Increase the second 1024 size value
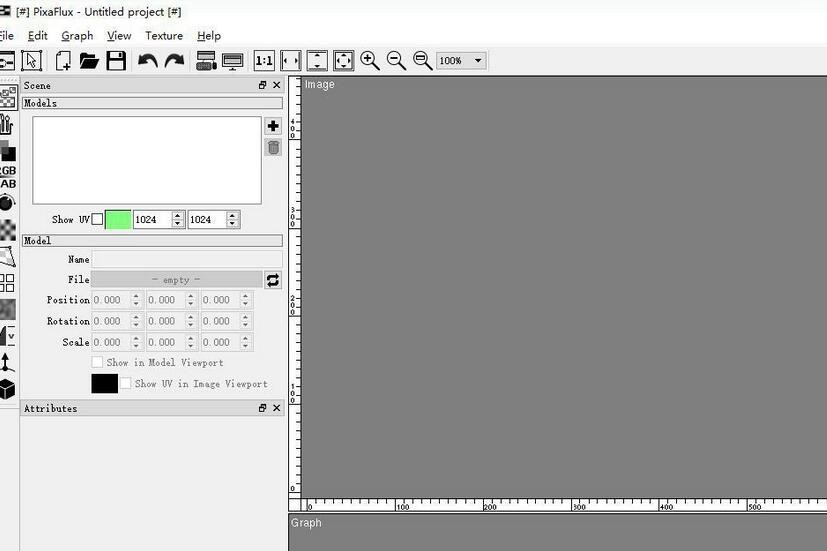The height and width of the screenshot is (551, 827). pyautogui.click(x=233, y=215)
